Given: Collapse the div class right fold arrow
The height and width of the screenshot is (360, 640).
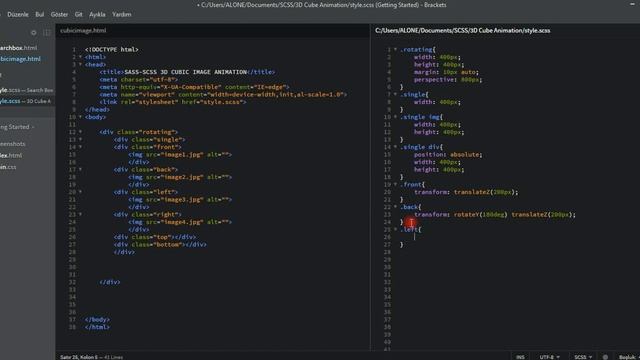Looking at the screenshot, I should point(80,214).
